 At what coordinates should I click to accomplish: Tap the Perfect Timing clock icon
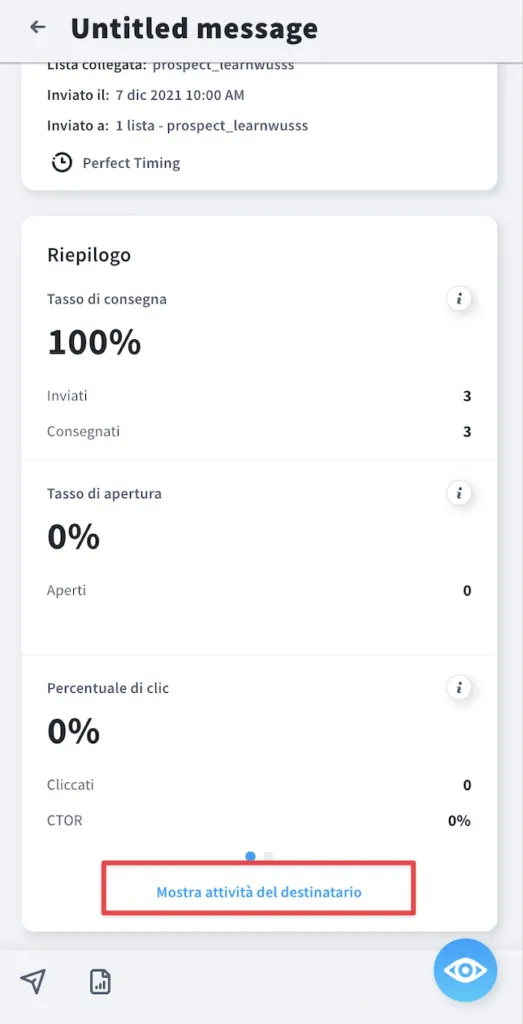click(x=62, y=163)
